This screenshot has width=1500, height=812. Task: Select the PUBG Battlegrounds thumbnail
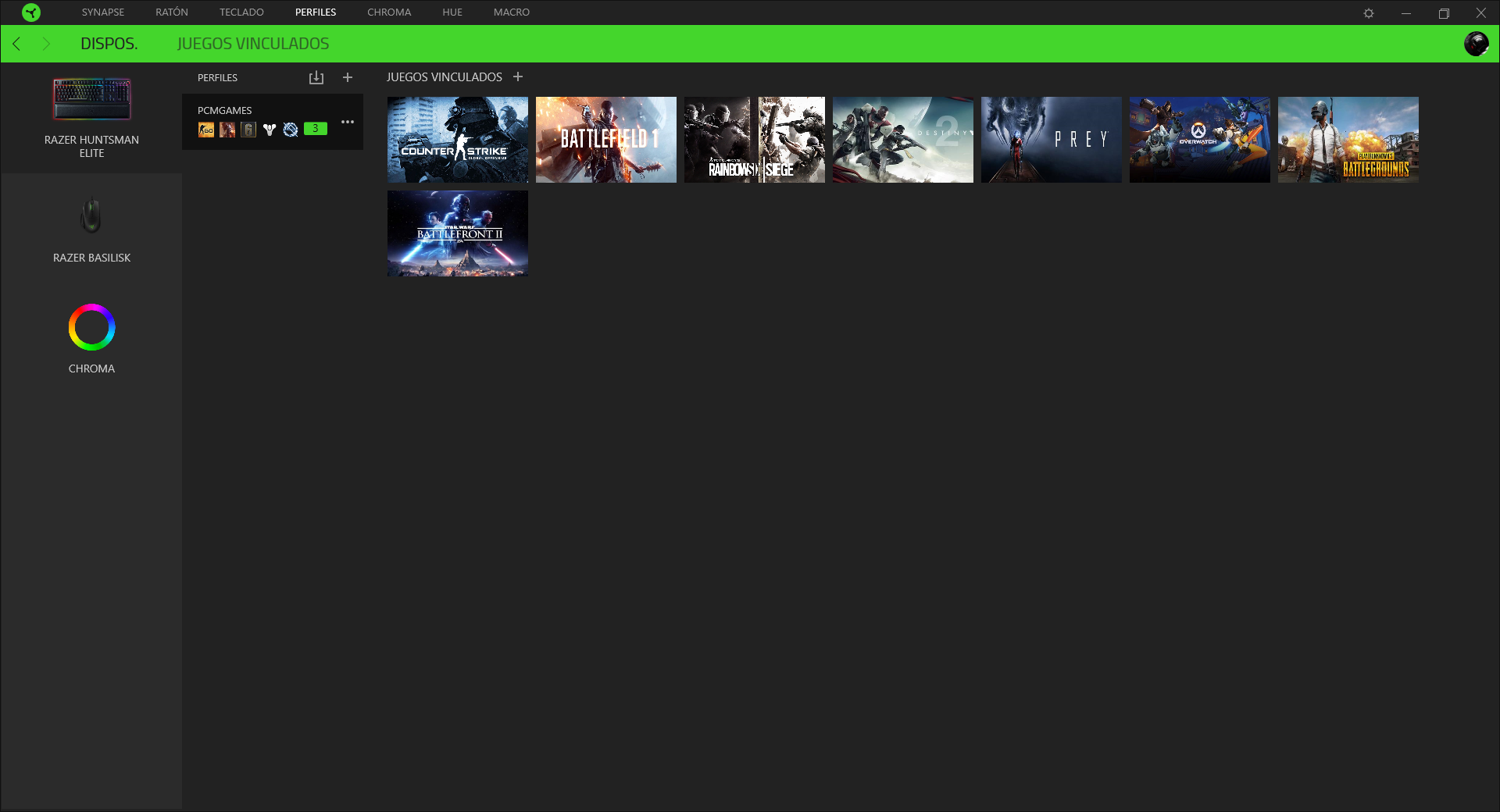pyautogui.click(x=1348, y=140)
